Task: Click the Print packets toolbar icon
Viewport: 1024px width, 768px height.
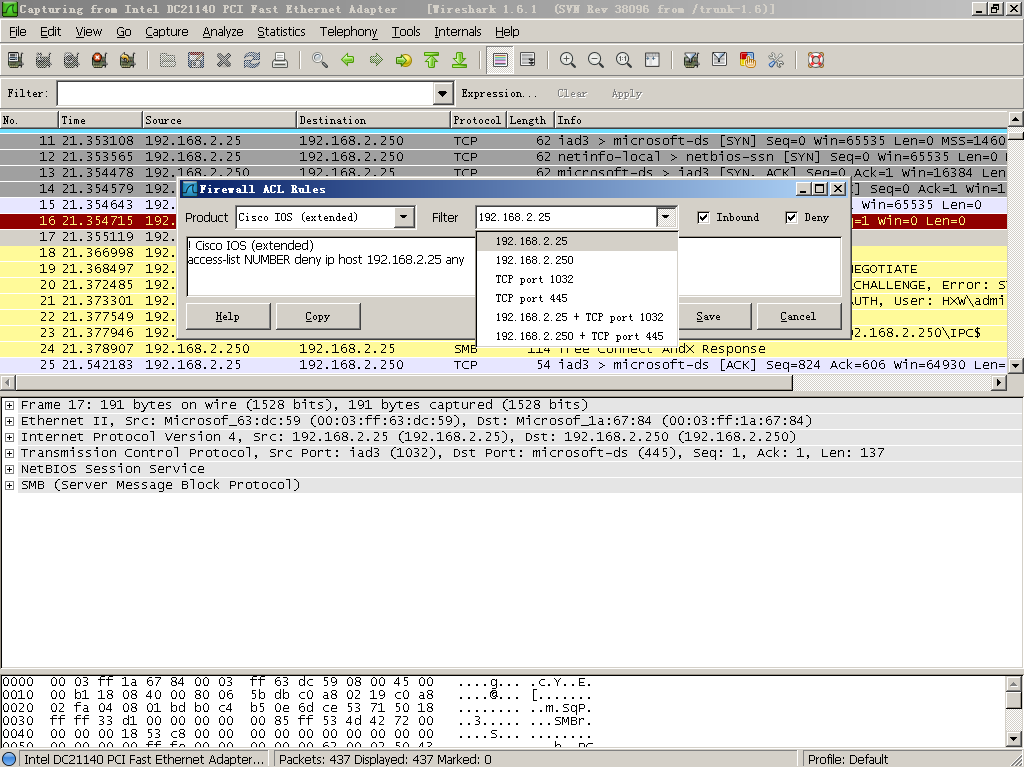Action: [280, 60]
